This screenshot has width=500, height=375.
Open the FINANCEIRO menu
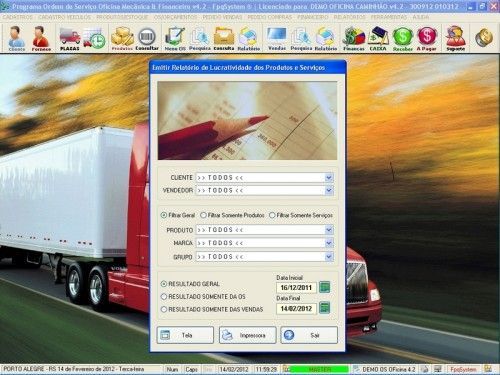pyautogui.click(x=313, y=17)
